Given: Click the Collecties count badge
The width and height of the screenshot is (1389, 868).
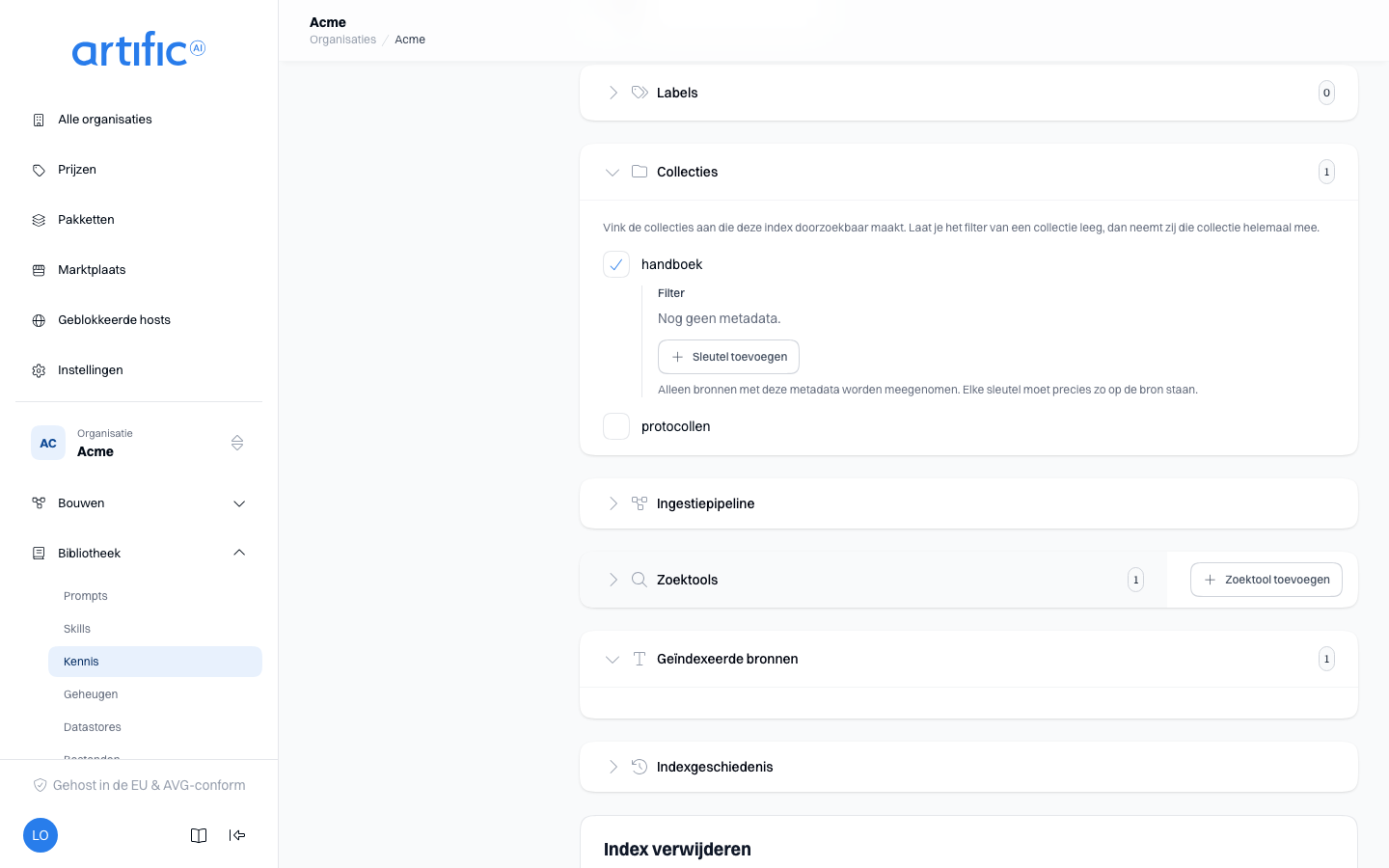Looking at the screenshot, I should pos(1326,172).
